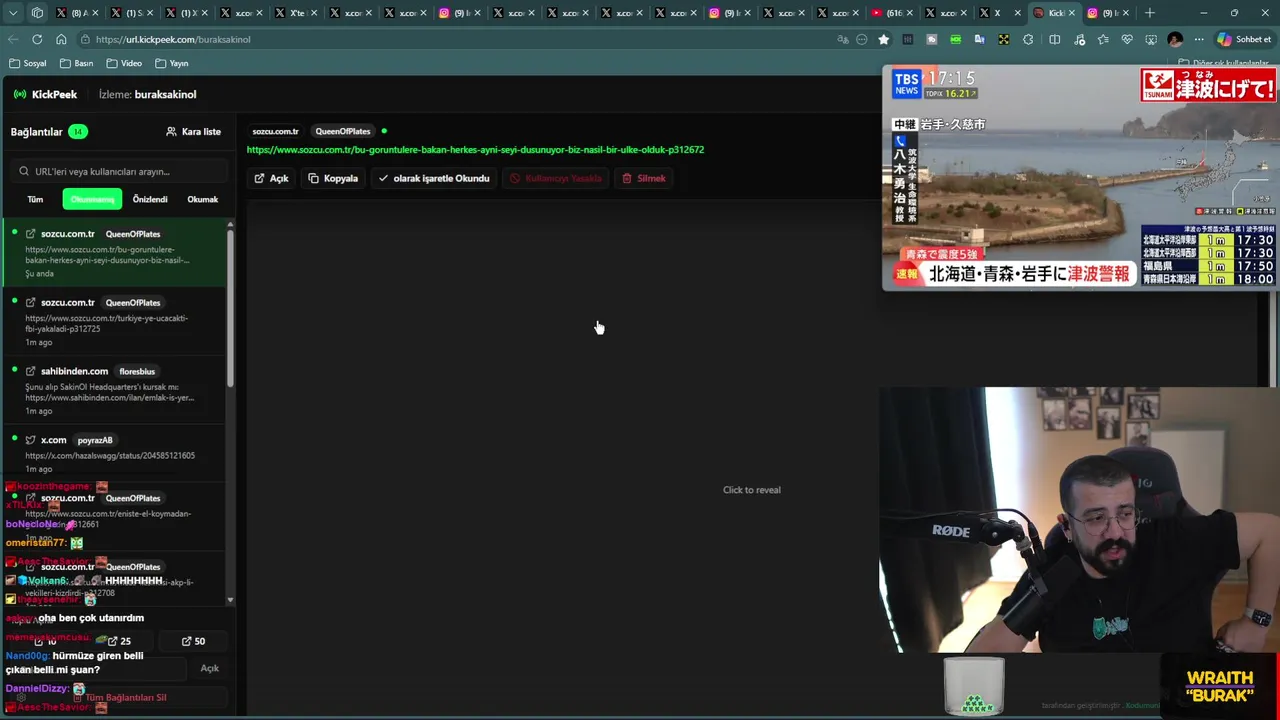Viewport: 1280px width, 720px height.
Task: Click the poyrazAB user tag
Action: (95, 440)
